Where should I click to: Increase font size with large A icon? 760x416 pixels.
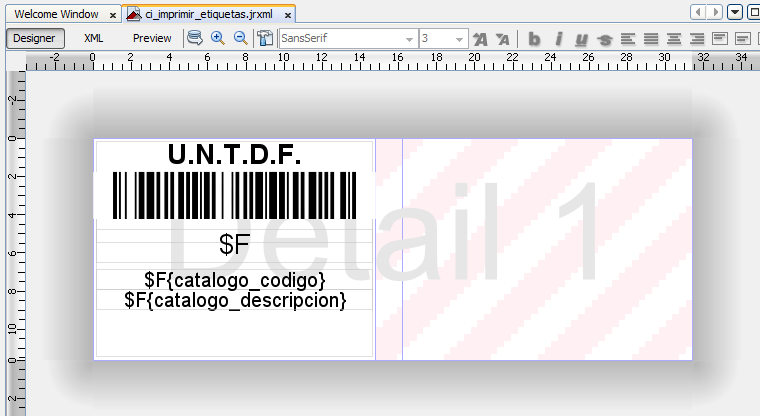(480, 39)
